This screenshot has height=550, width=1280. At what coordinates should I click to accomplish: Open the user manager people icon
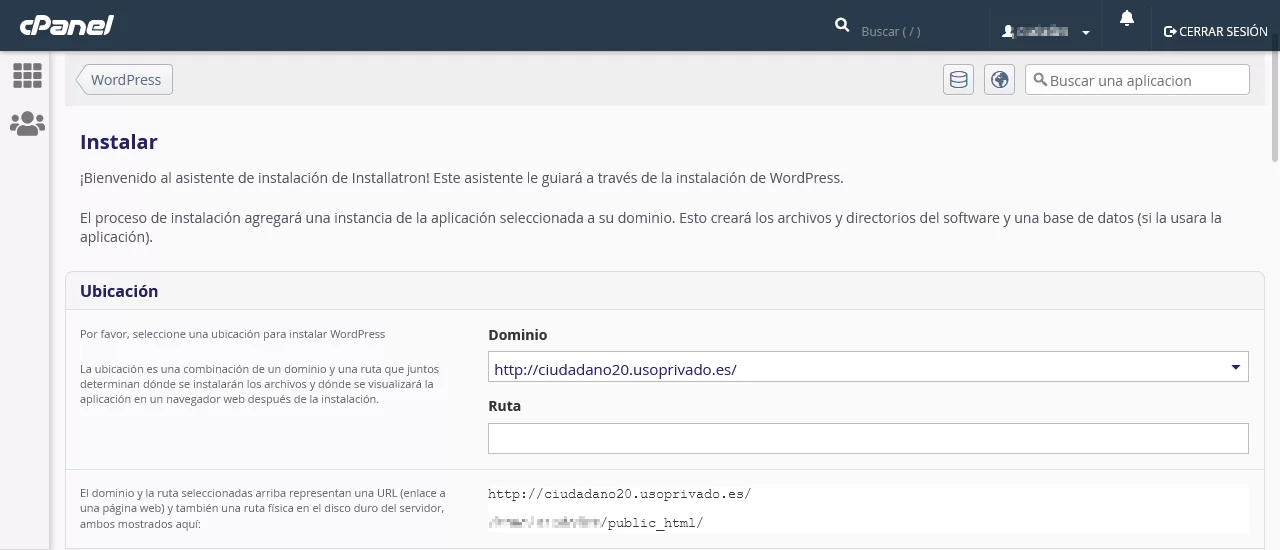pyautogui.click(x=27, y=124)
